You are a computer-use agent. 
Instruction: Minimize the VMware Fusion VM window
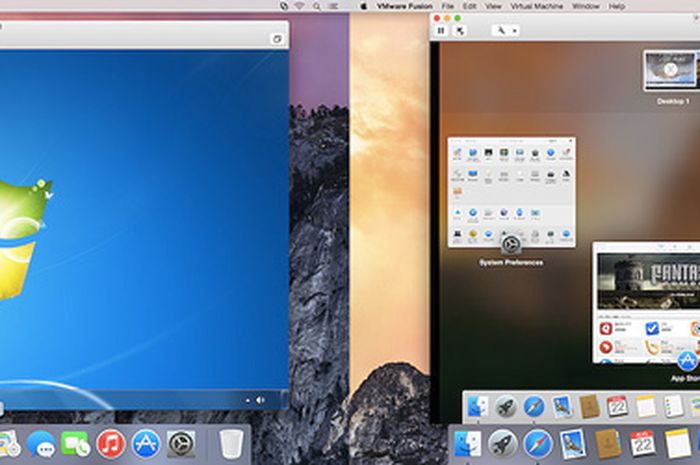click(x=447, y=18)
